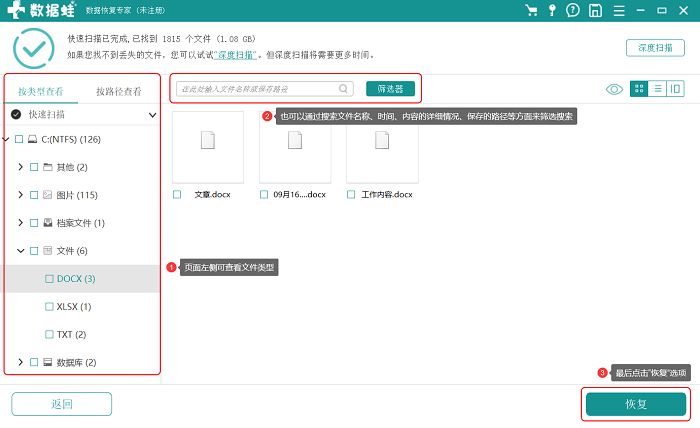
Task: Check the 文章.docx checkbox
Action: point(177,195)
